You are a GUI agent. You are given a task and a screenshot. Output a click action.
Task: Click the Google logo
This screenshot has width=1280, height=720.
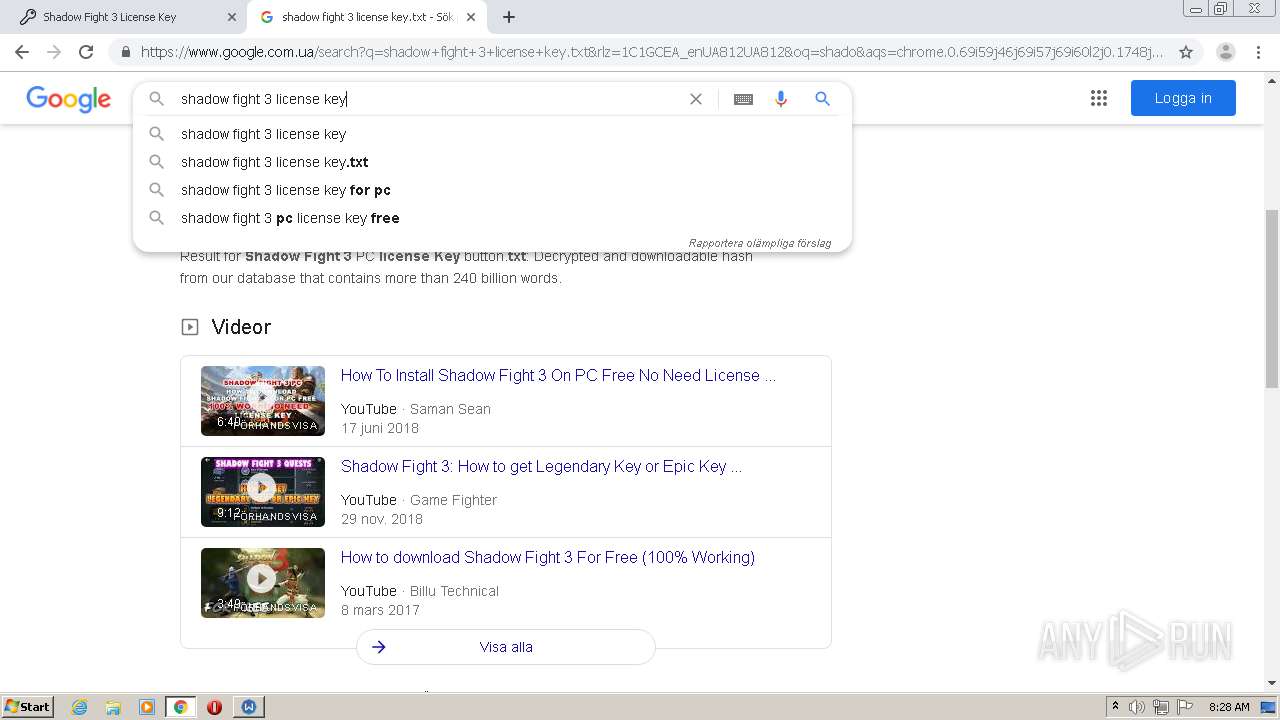[68, 99]
